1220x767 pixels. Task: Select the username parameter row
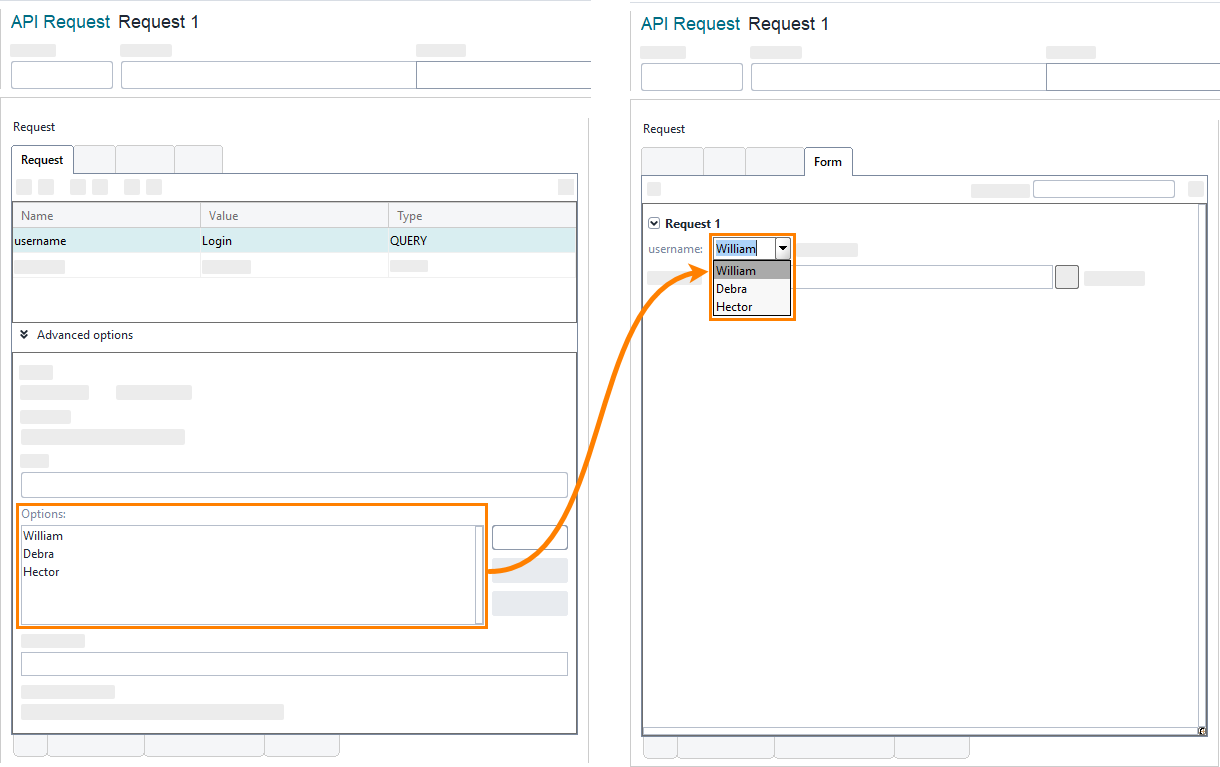tap(40, 241)
